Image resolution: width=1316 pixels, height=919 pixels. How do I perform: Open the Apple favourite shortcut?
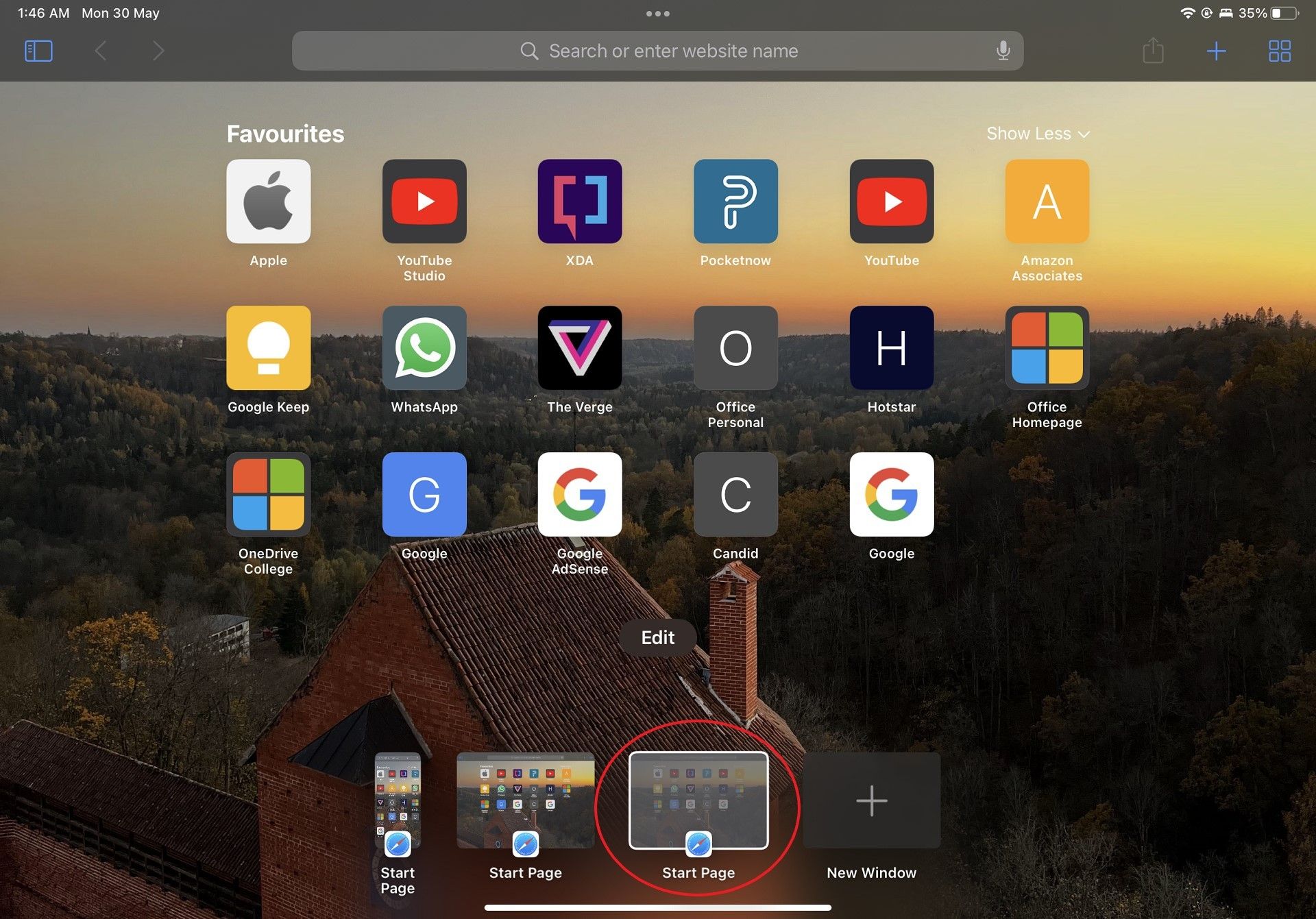coord(268,201)
